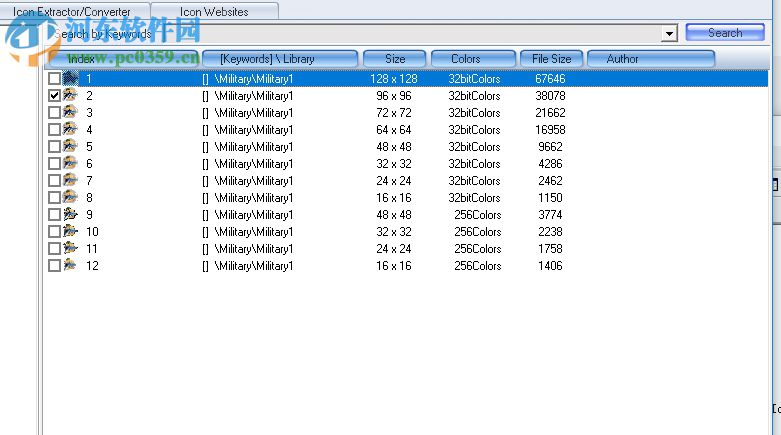Click the Military icon in row 6
The width and height of the screenshot is (781, 435).
70,163
